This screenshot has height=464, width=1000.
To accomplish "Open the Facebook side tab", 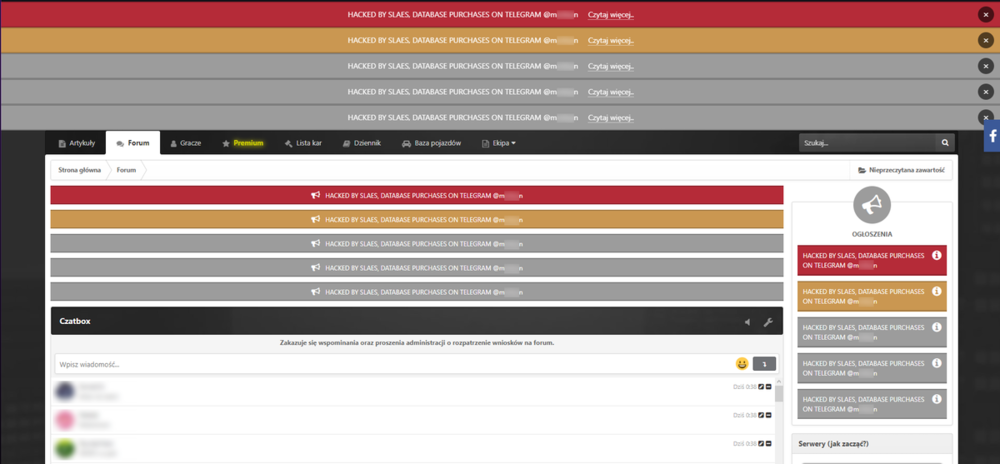I will click(992, 136).
